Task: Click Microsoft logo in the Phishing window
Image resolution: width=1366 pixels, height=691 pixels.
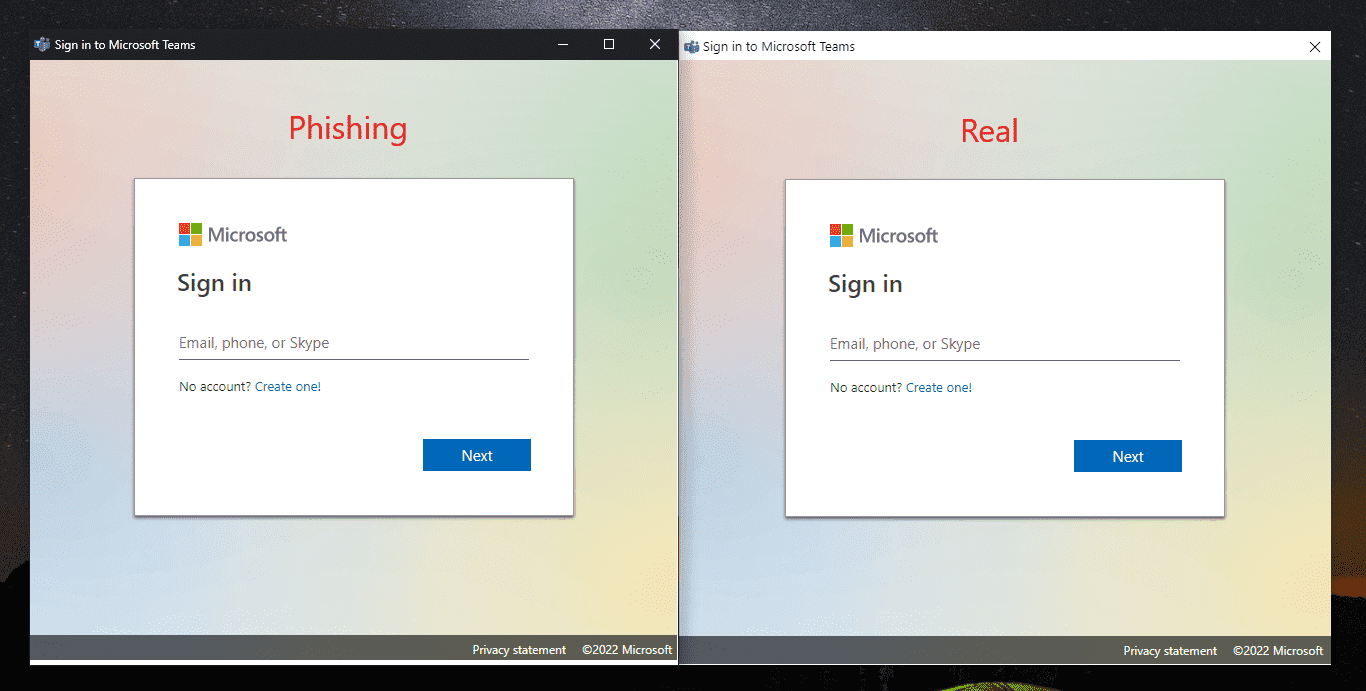Action: point(233,235)
